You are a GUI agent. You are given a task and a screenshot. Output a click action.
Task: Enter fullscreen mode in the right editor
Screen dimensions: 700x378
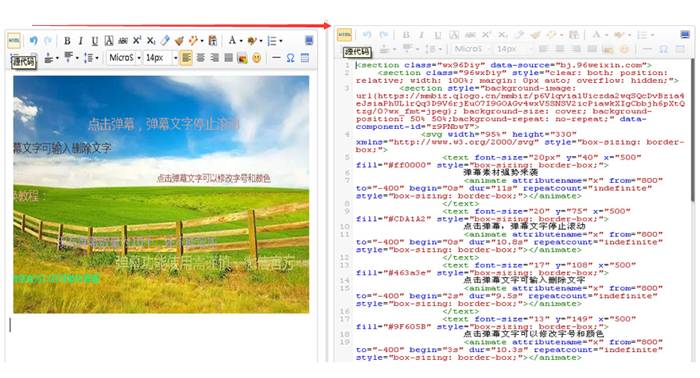[x=685, y=35]
